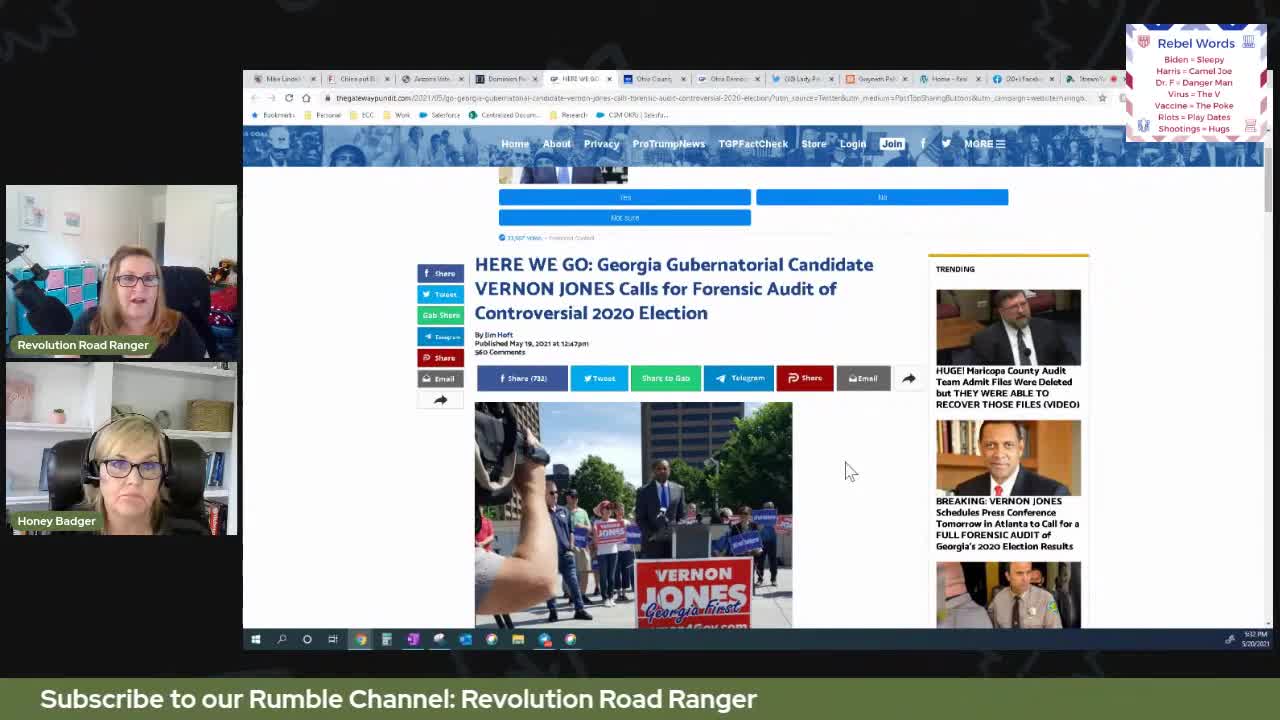Click left sidebar Facebook Share button
The width and height of the screenshot is (1280, 720).
[440, 273]
